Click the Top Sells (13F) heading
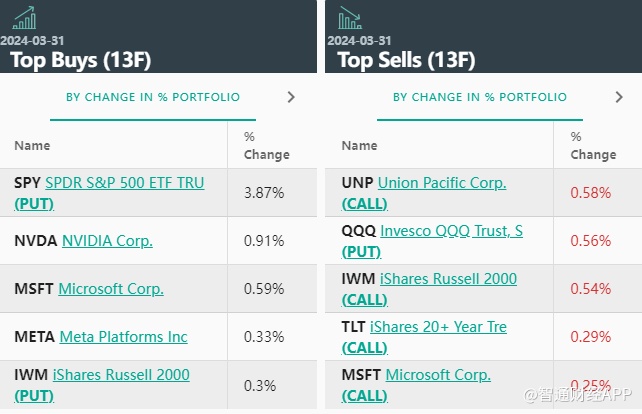 405,60
